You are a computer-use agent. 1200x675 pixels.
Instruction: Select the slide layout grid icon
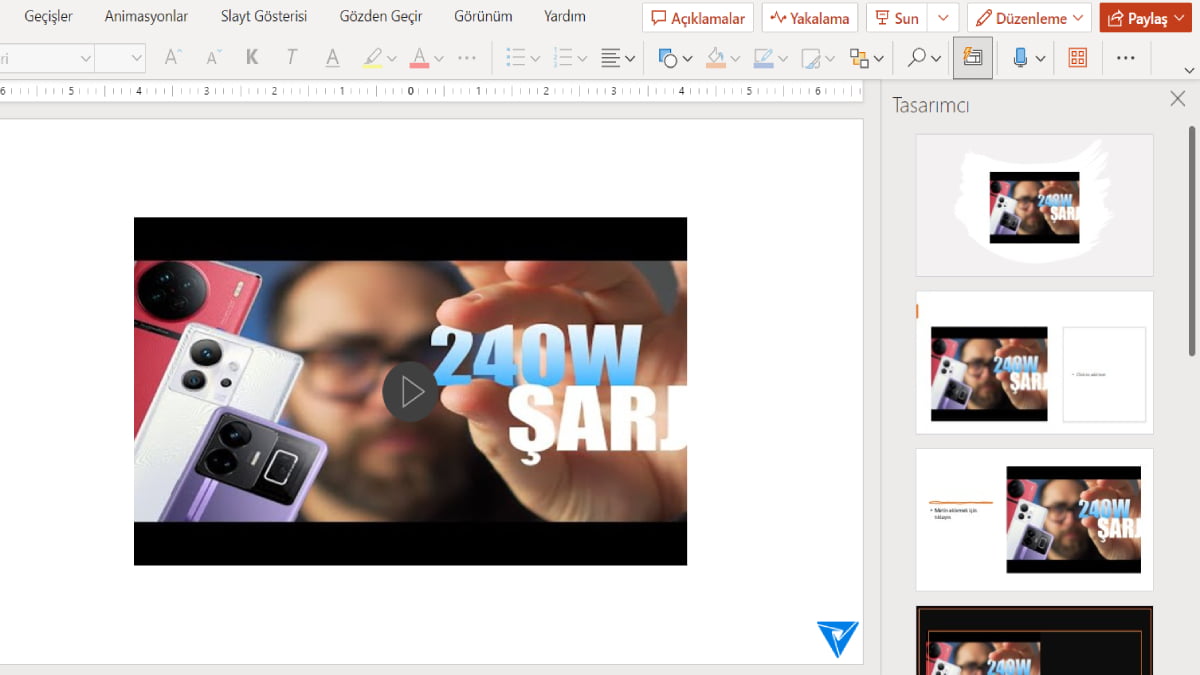click(x=1077, y=57)
